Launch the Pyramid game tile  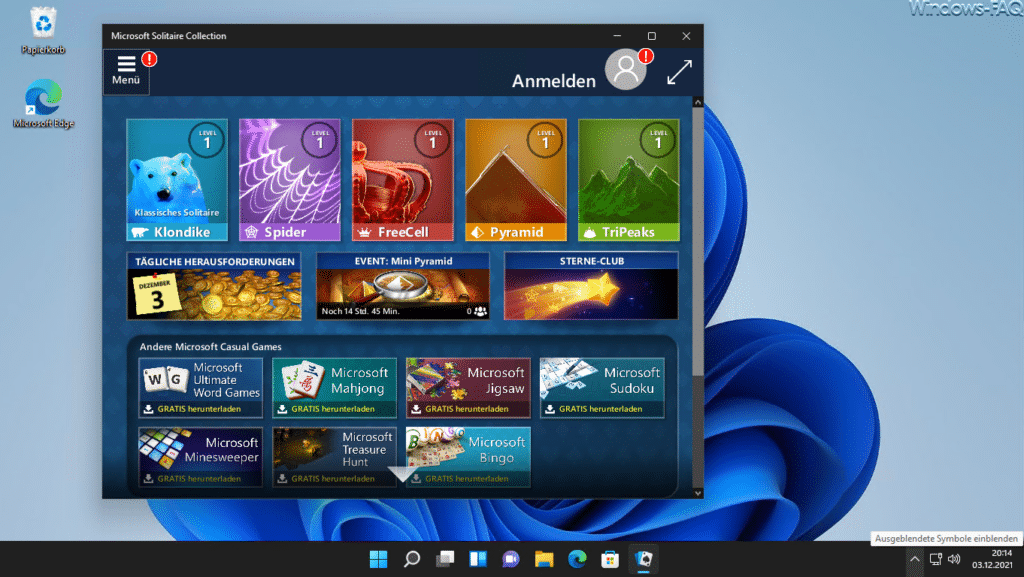516,180
